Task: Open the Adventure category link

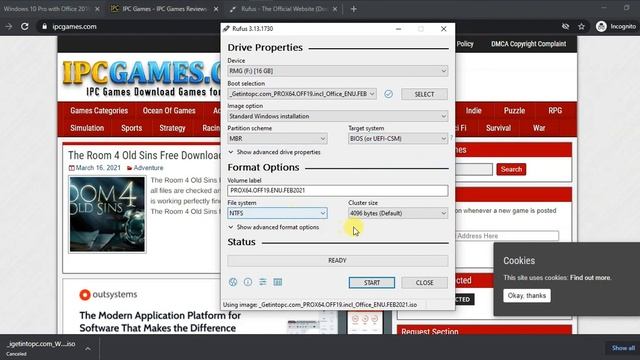Action: point(148,168)
